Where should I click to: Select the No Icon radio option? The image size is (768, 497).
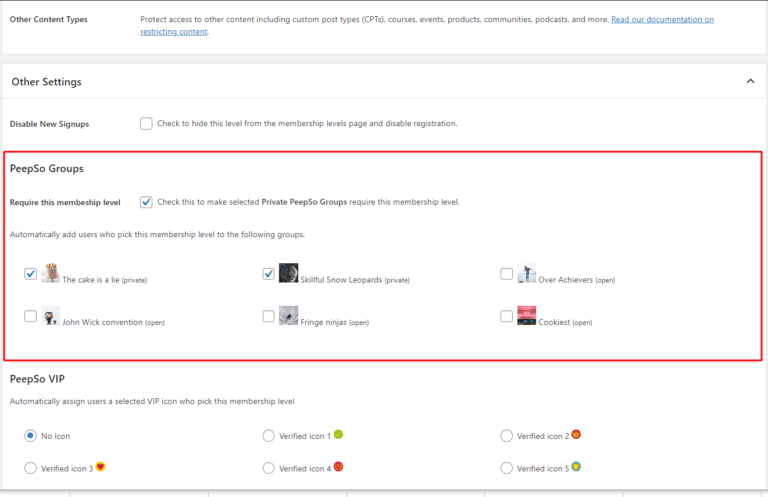click(31, 436)
